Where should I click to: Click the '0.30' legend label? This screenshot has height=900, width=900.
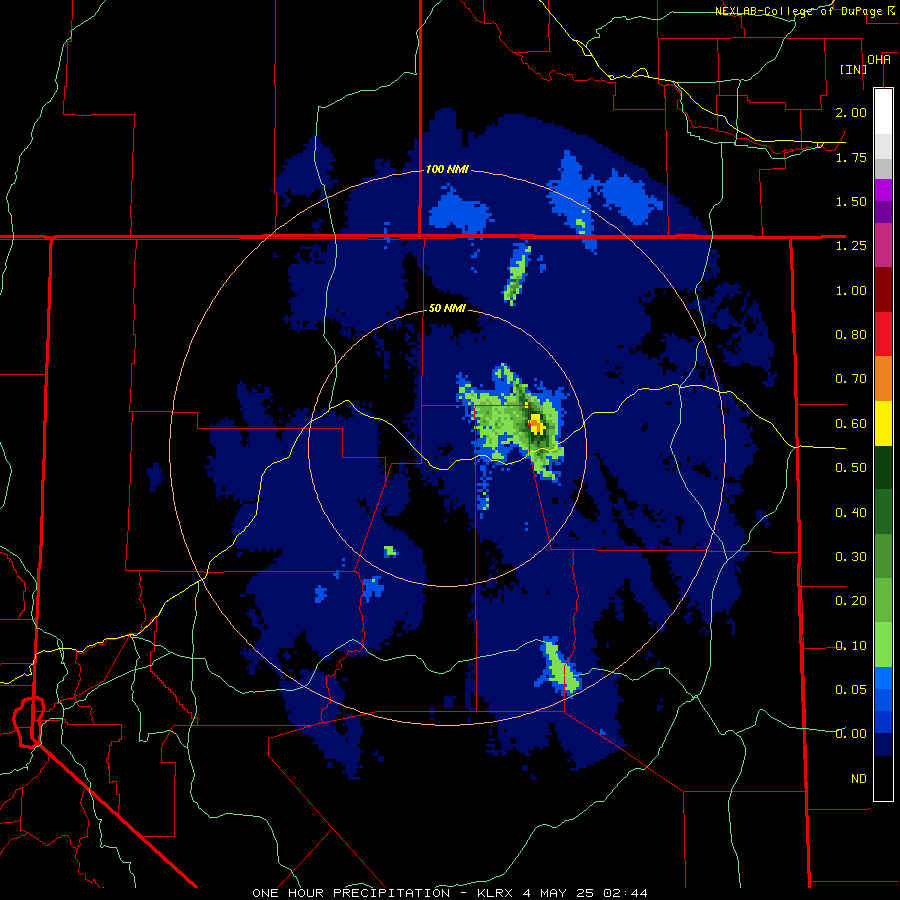(851, 557)
